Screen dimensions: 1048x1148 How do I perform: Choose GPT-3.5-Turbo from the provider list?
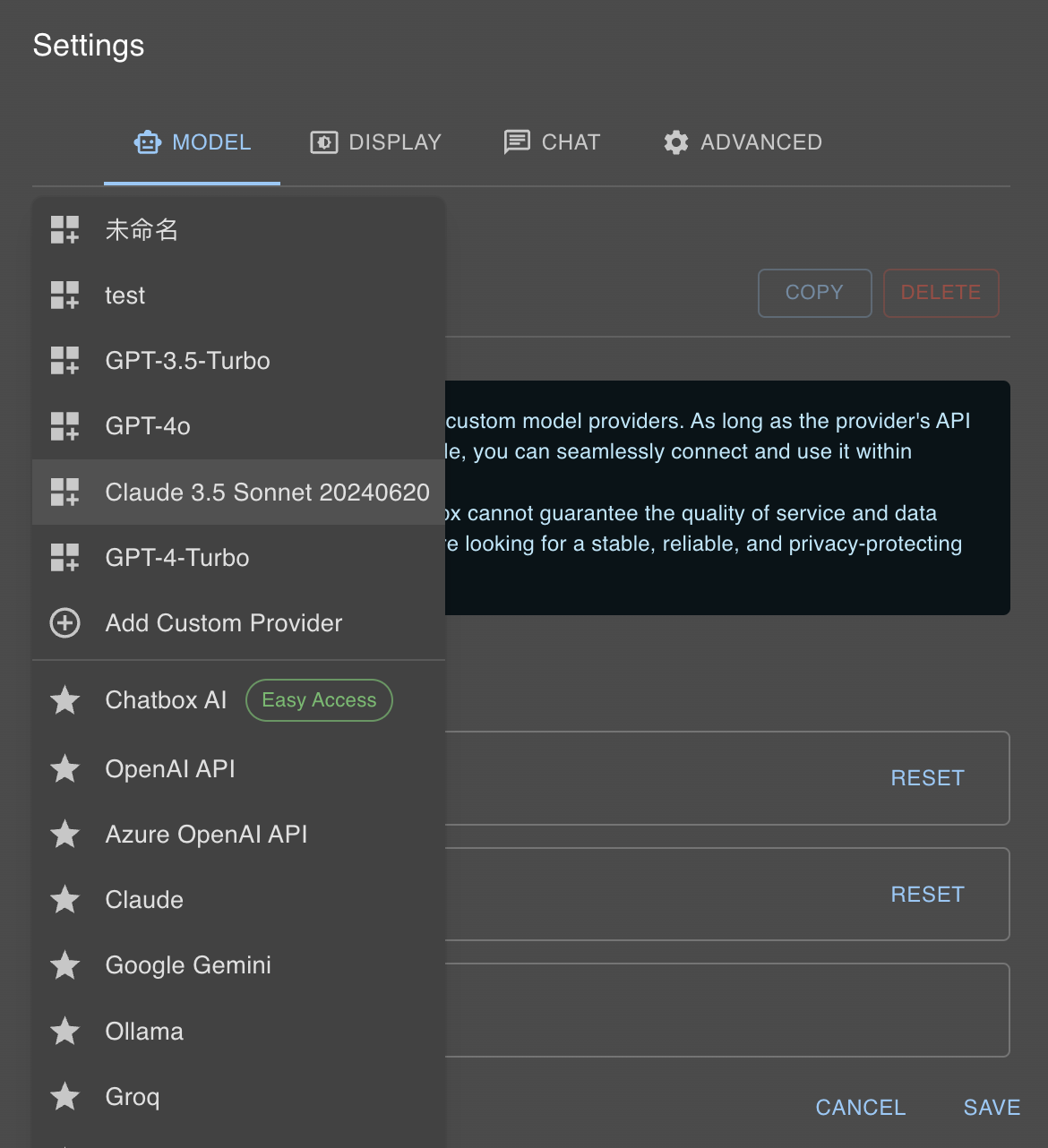pos(187,361)
